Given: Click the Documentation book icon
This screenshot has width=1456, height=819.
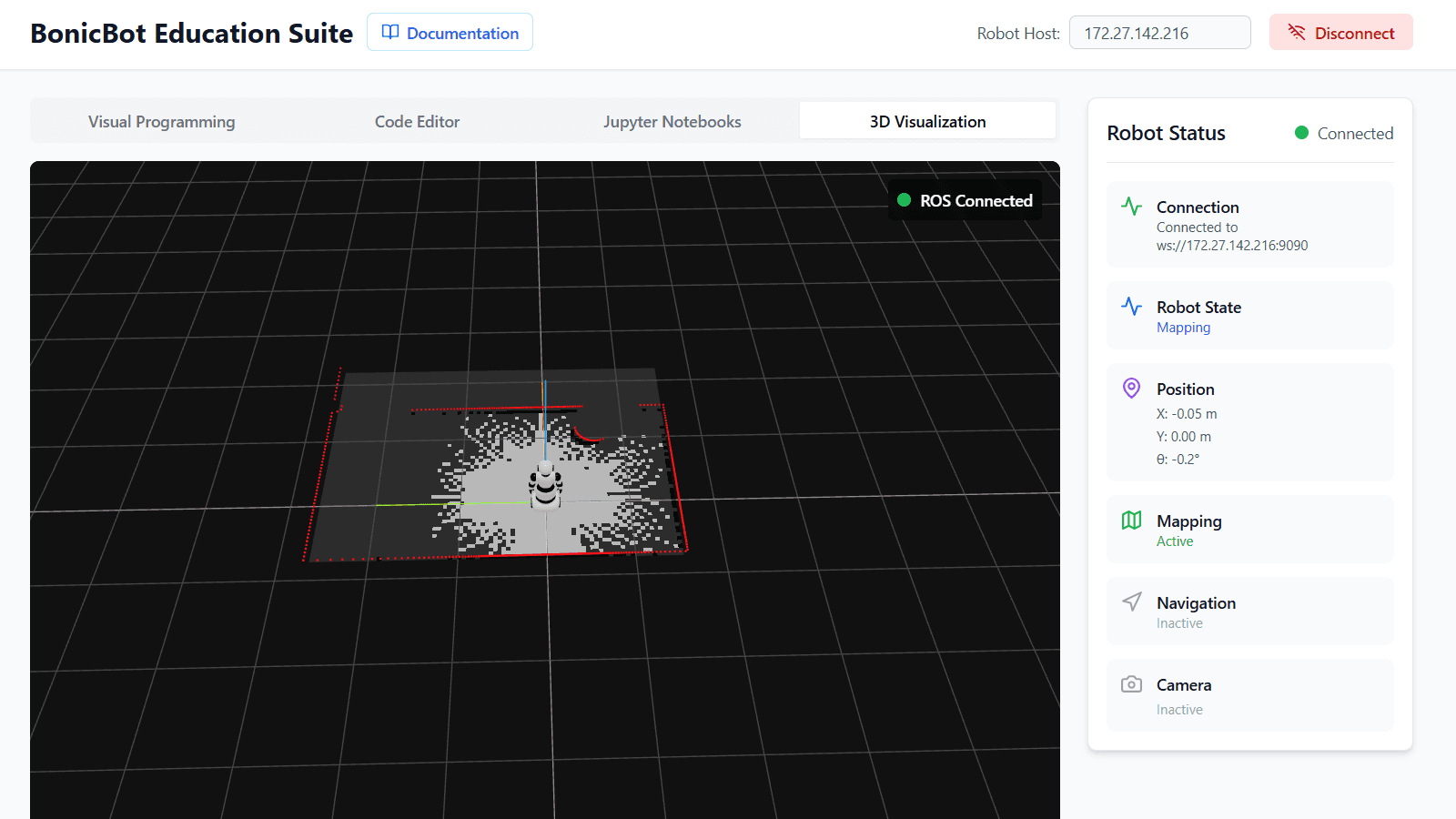Looking at the screenshot, I should (x=390, y=31).
